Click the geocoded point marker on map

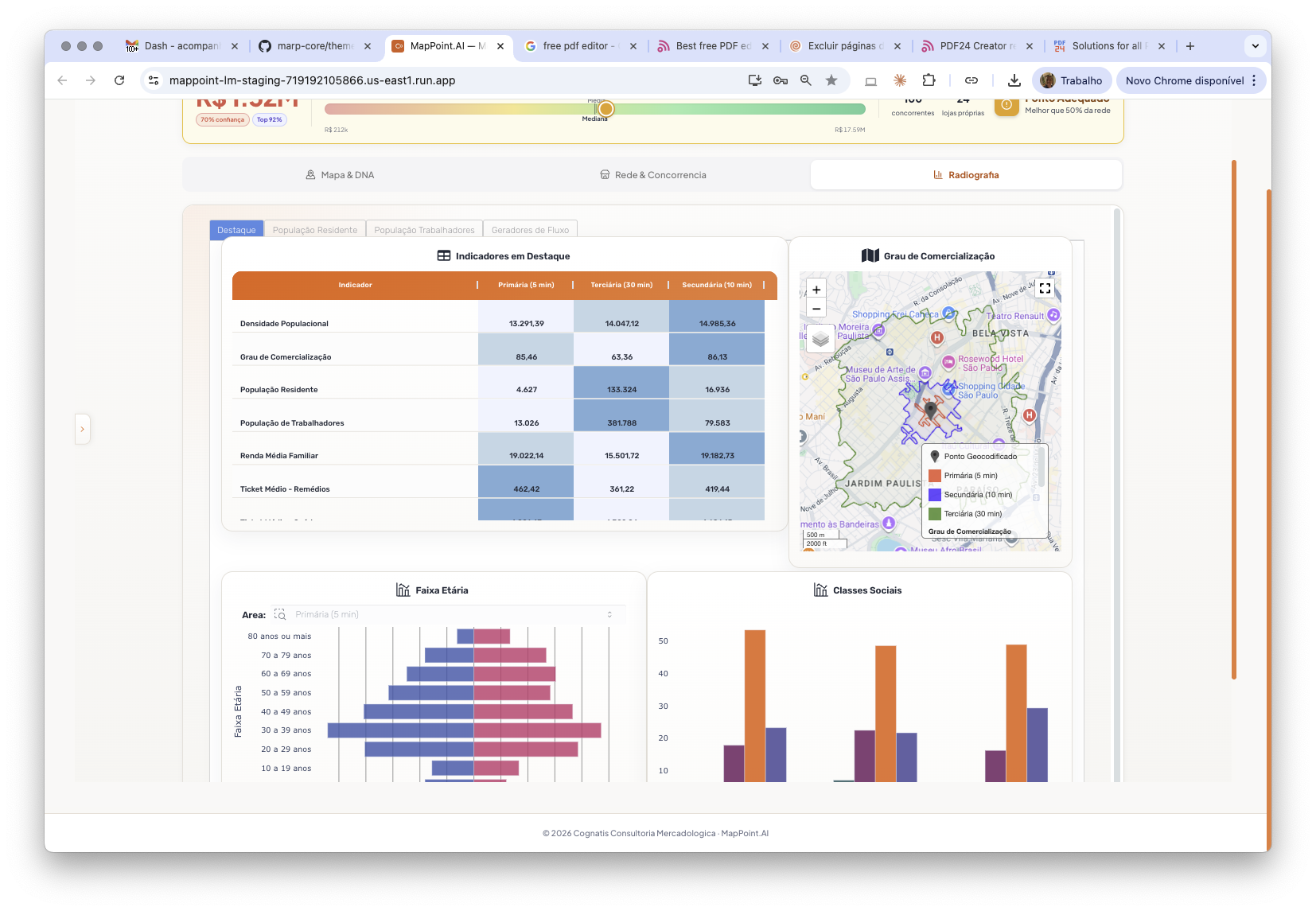point(931,411)
